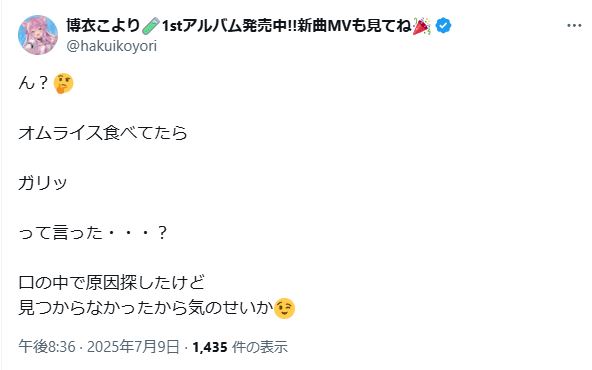592x370 pixels.
Task: Open the 午後8:36 timestamp link
Action: [47, 347]
